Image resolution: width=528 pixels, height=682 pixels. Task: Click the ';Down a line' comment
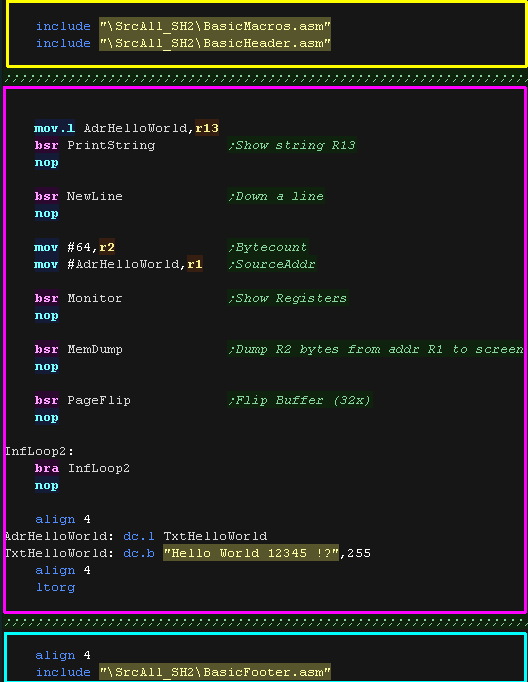pos(276,196)
